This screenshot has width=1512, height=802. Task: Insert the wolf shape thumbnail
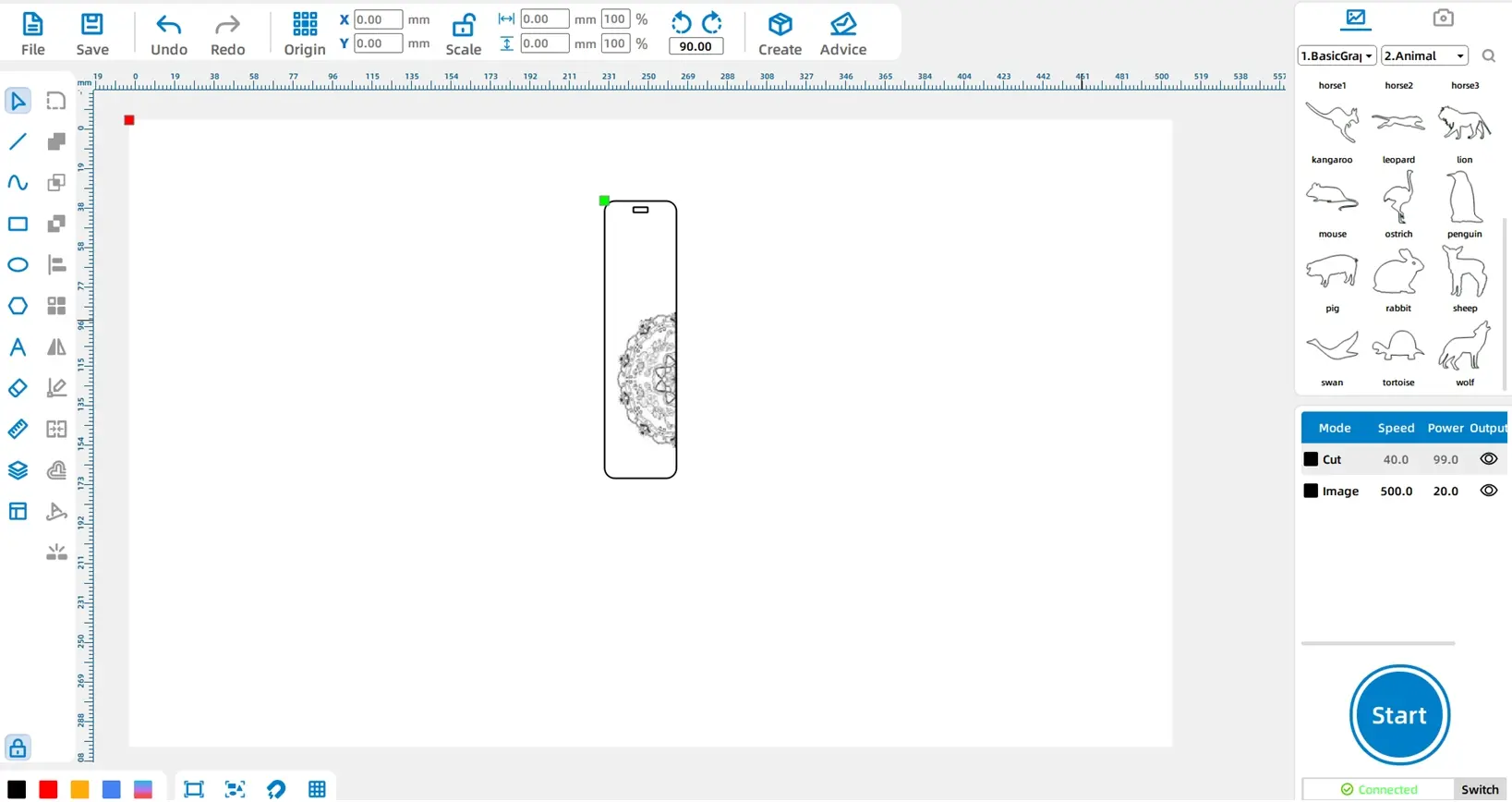click(x=1465, y=347)
